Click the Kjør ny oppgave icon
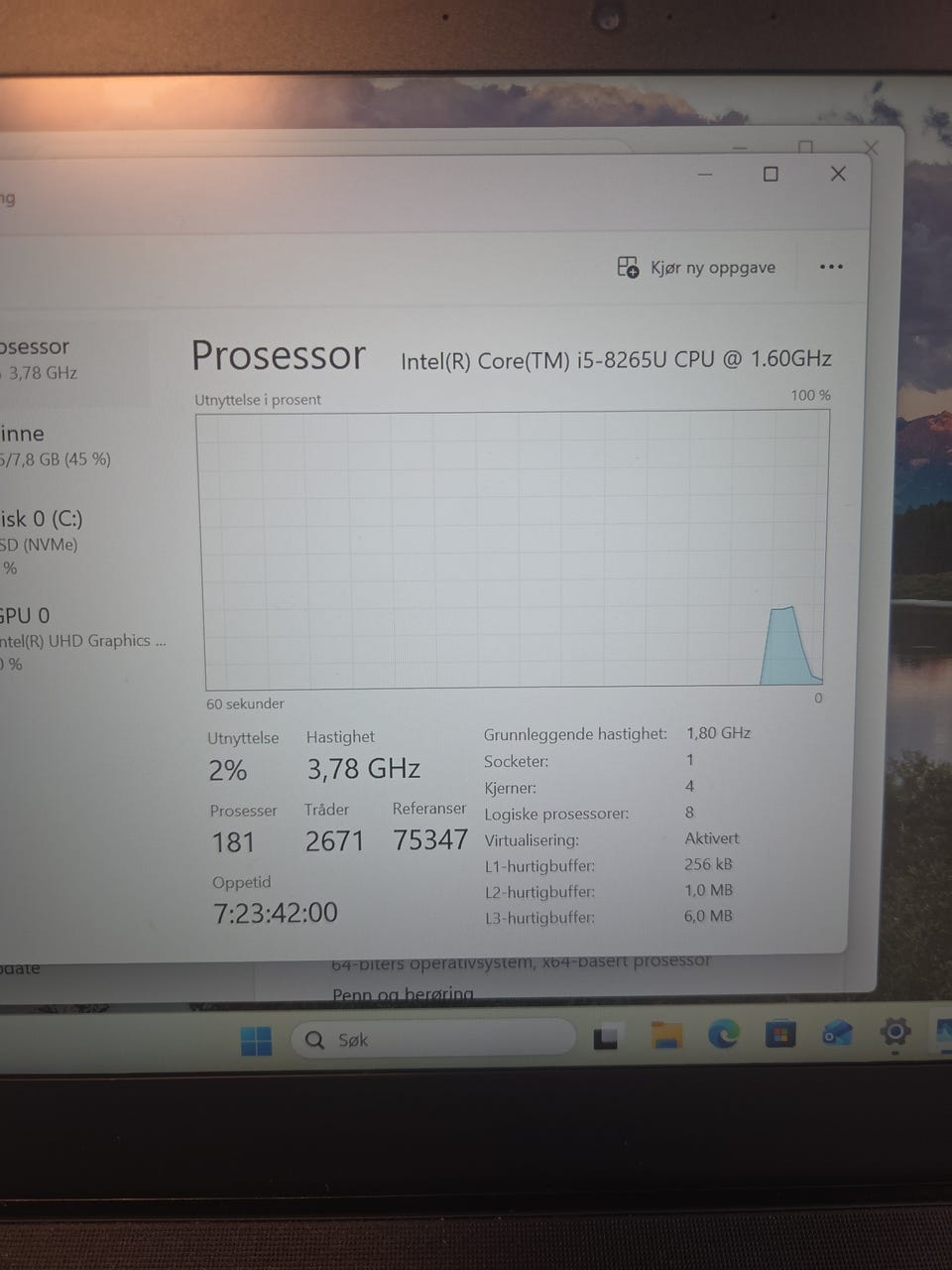 click(x=628, y=267)
